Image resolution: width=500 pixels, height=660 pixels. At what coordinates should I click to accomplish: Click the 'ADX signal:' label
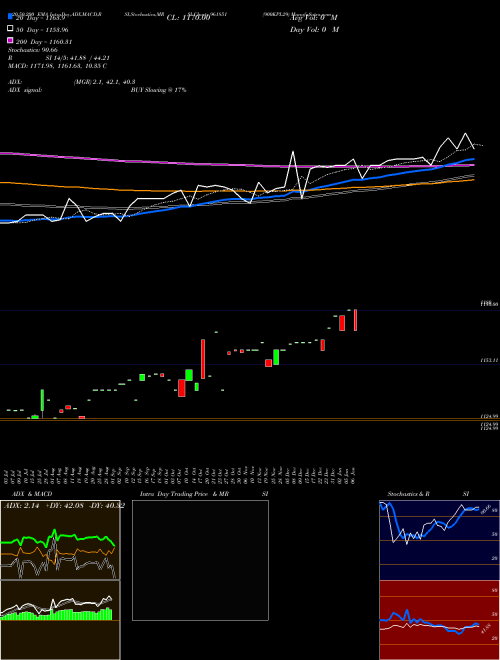point(25,90)
